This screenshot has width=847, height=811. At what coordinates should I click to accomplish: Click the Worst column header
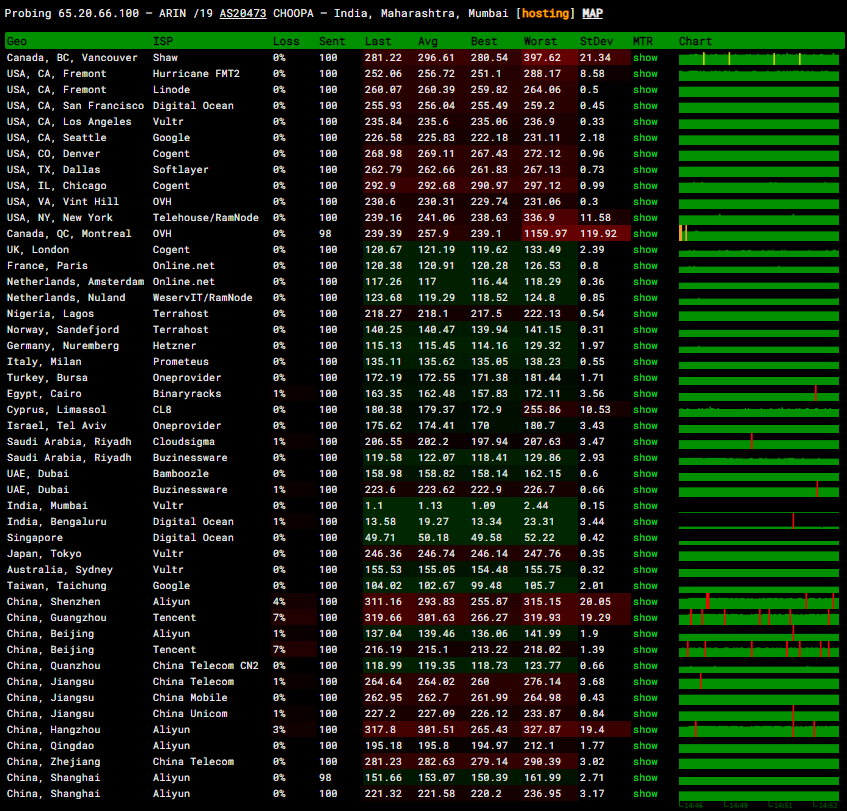click(x=540, y=42)
